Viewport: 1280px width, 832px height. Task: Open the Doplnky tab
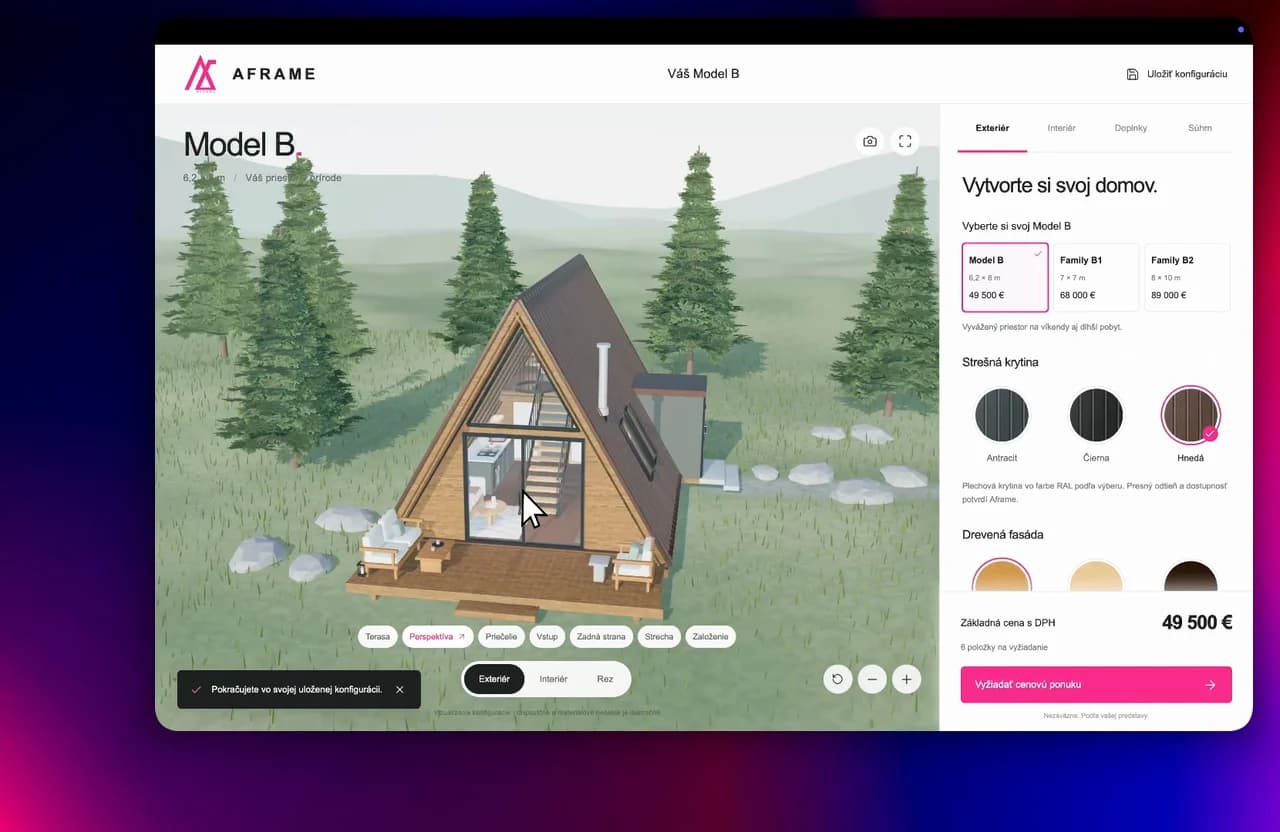pyautogui.click(x=1131, y=128)
